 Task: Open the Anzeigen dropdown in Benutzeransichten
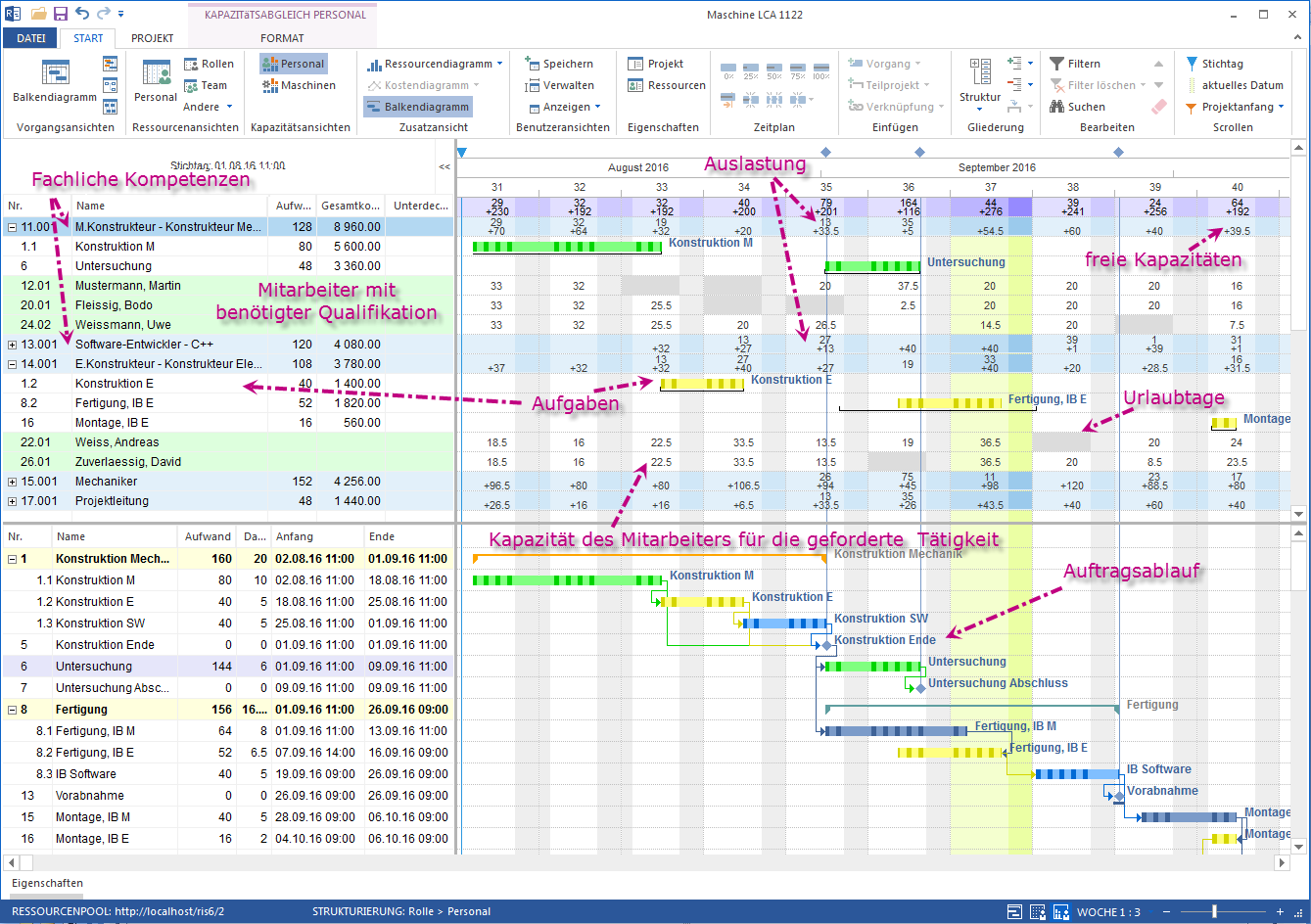click(564, 107)
